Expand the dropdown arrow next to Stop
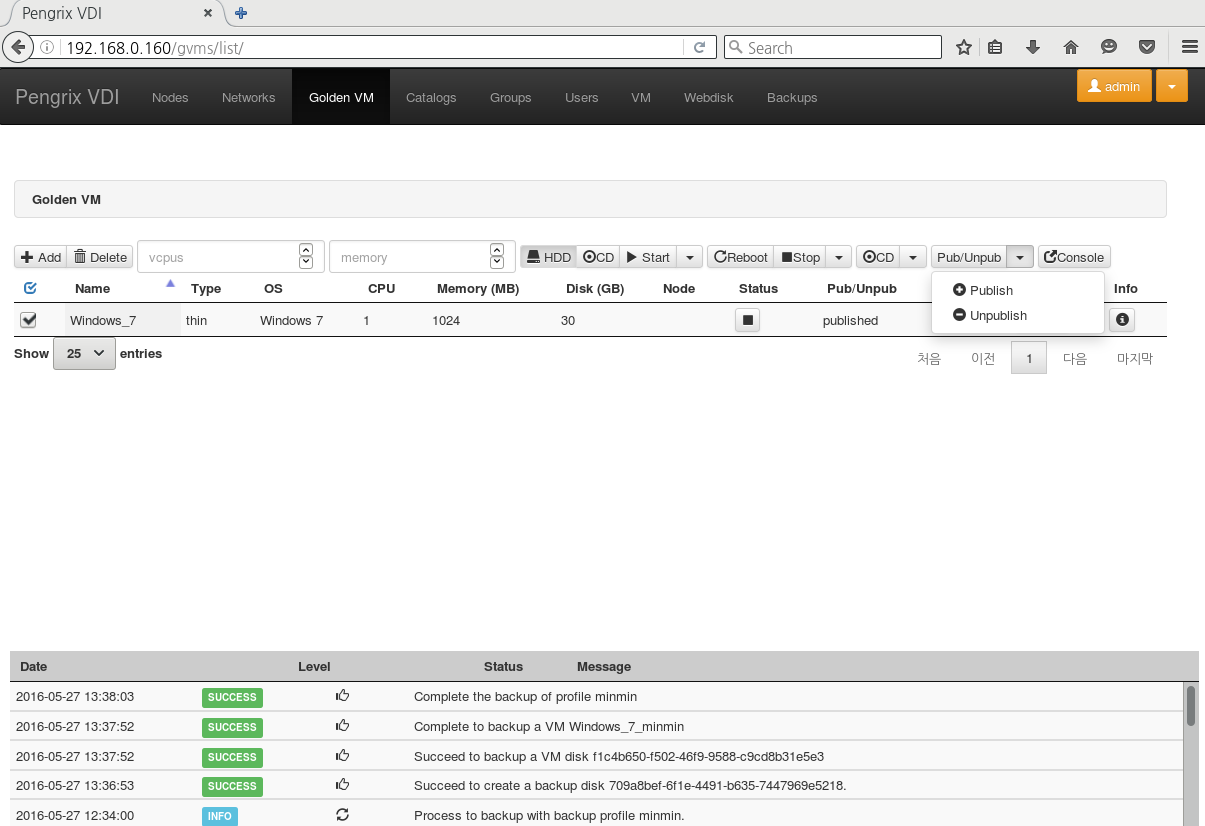1205x826 pixels. point(839,257)
